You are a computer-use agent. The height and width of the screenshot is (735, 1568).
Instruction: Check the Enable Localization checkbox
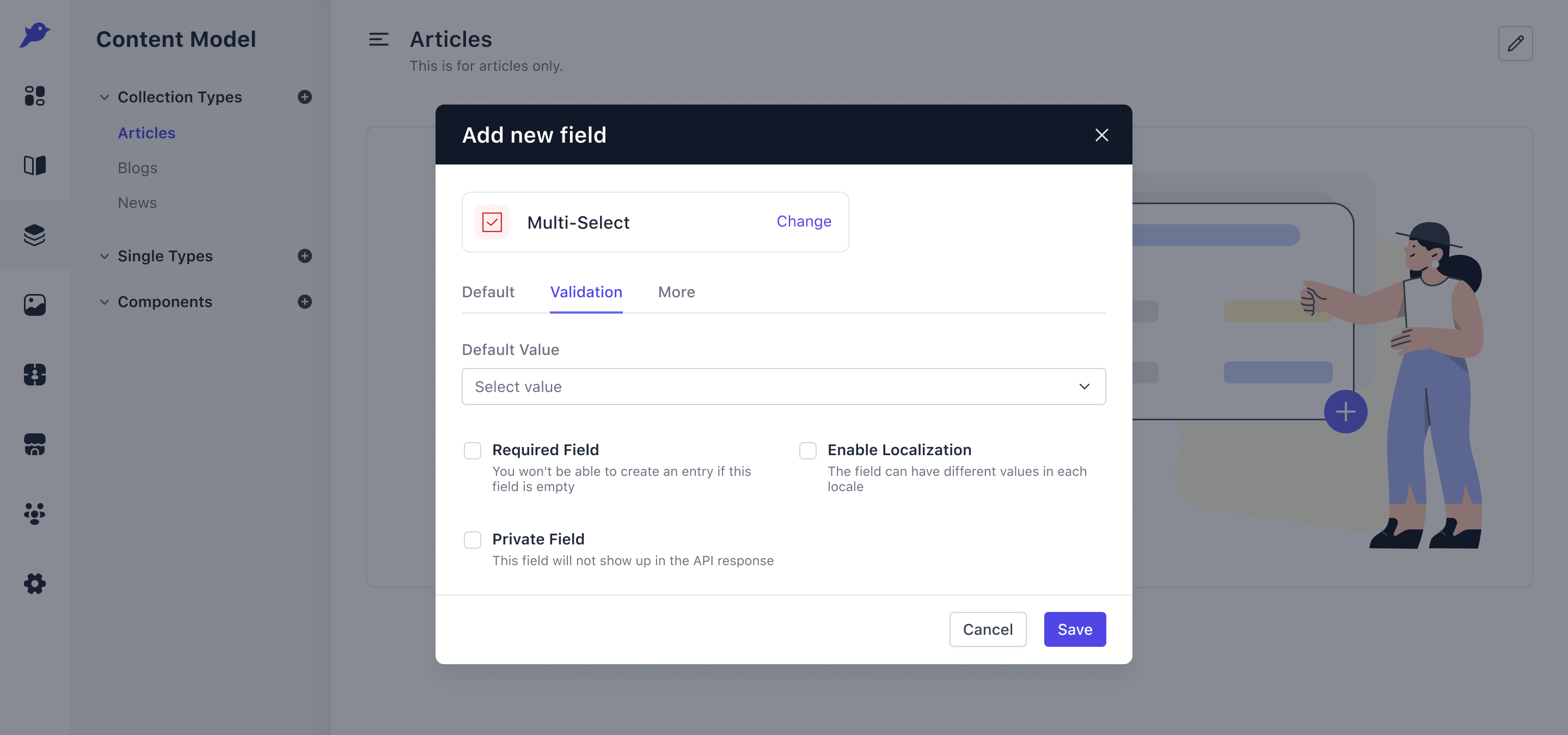(x=808, y=451)
